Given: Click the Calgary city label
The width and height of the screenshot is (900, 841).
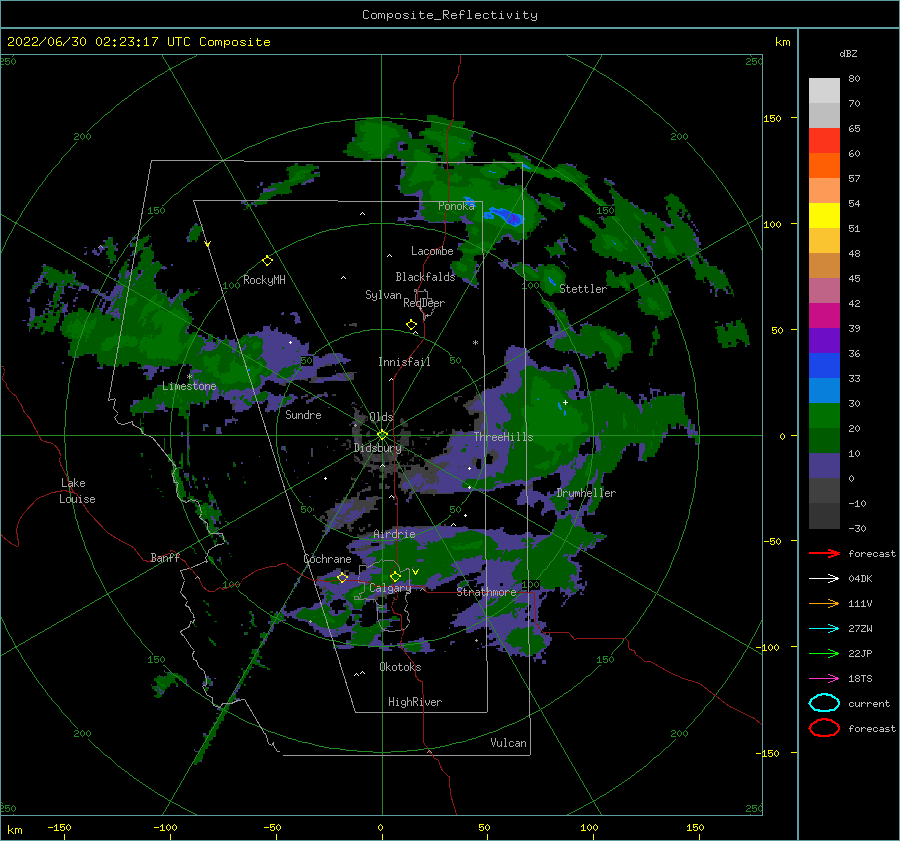Looking at the screenshot, I should click(390, 588).
